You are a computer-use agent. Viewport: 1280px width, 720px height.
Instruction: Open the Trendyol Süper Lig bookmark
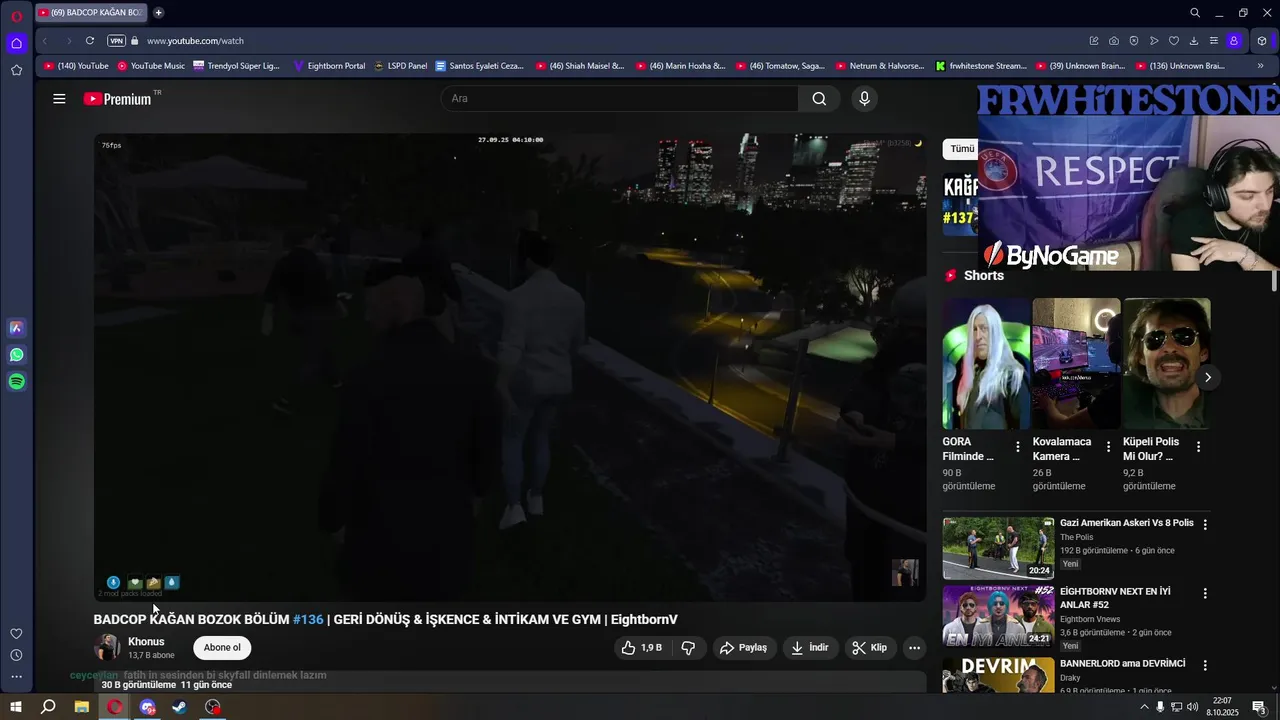236,66
